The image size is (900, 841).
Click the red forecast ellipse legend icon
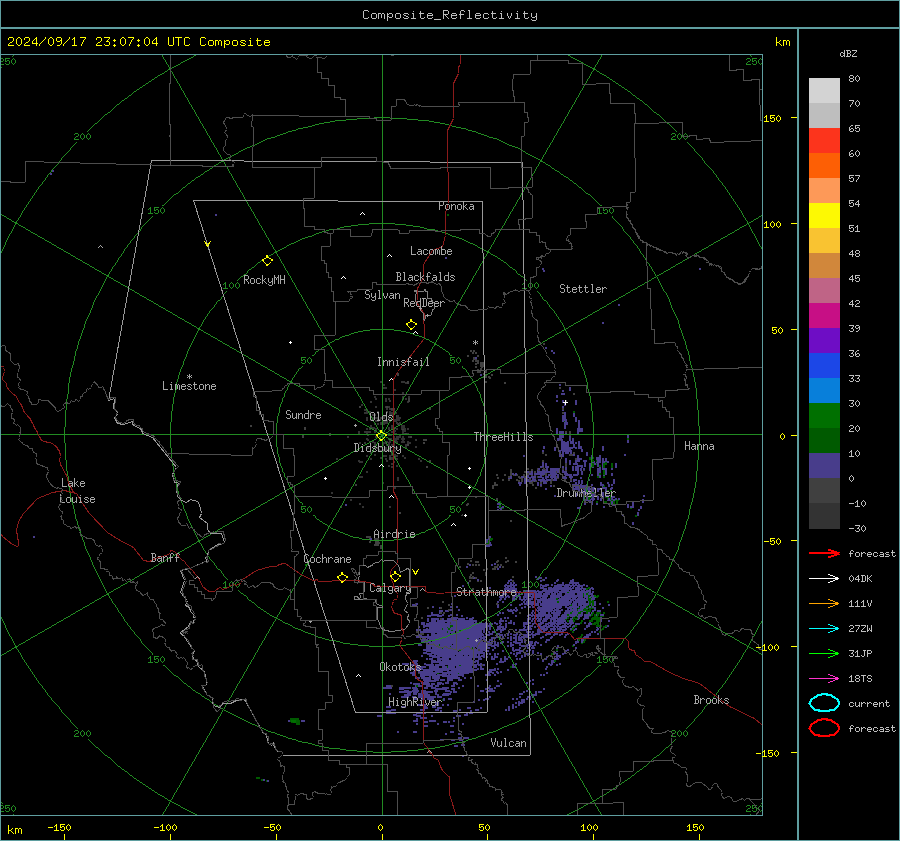[824, 728]
